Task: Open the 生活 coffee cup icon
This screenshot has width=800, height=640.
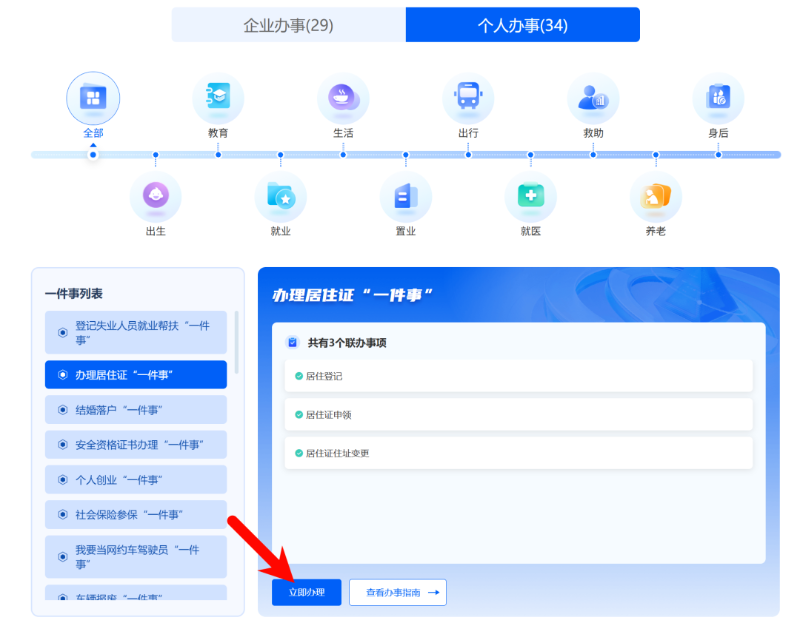Action: click(343, 98)
